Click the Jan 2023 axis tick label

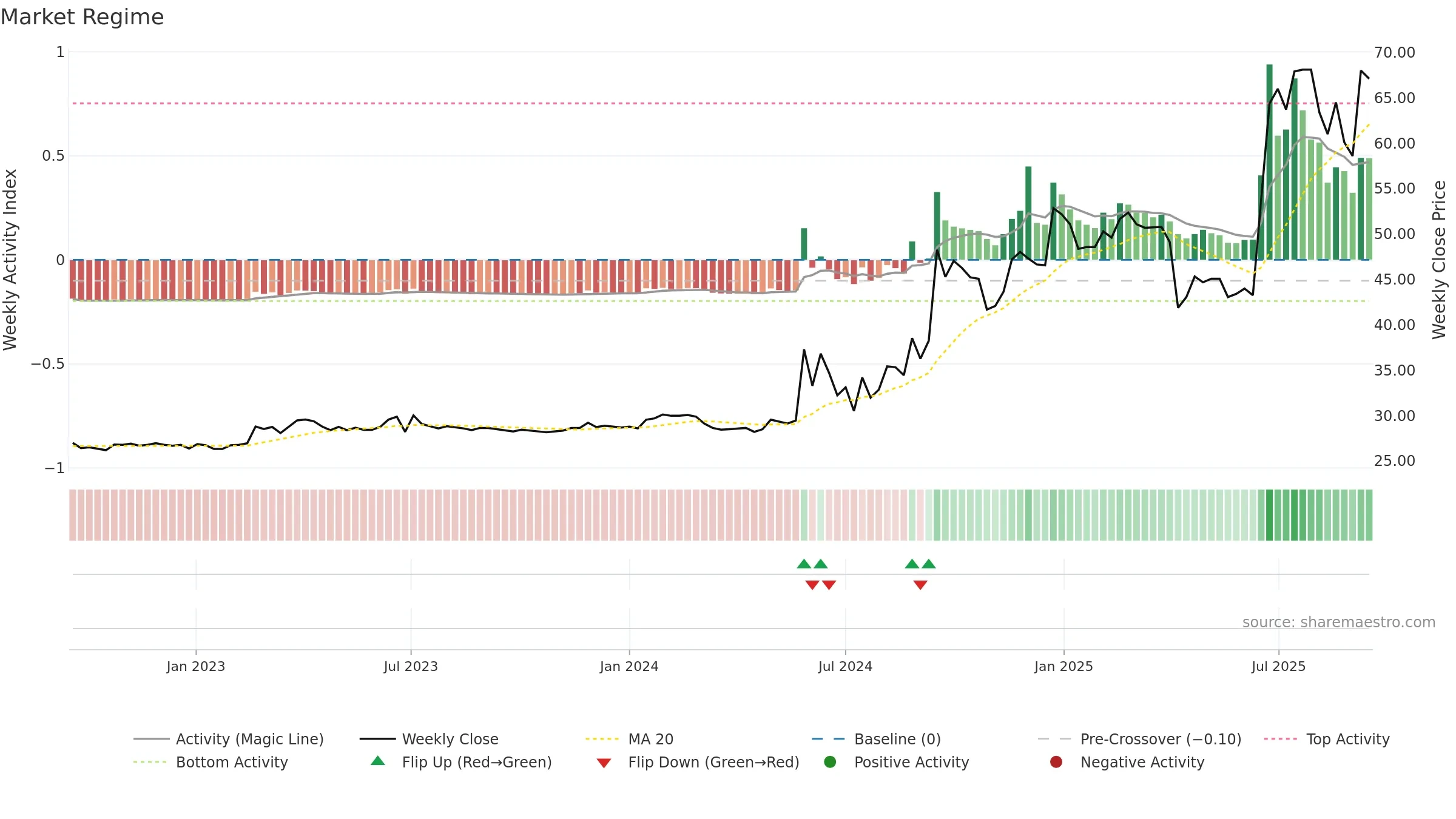pos(195,666)
